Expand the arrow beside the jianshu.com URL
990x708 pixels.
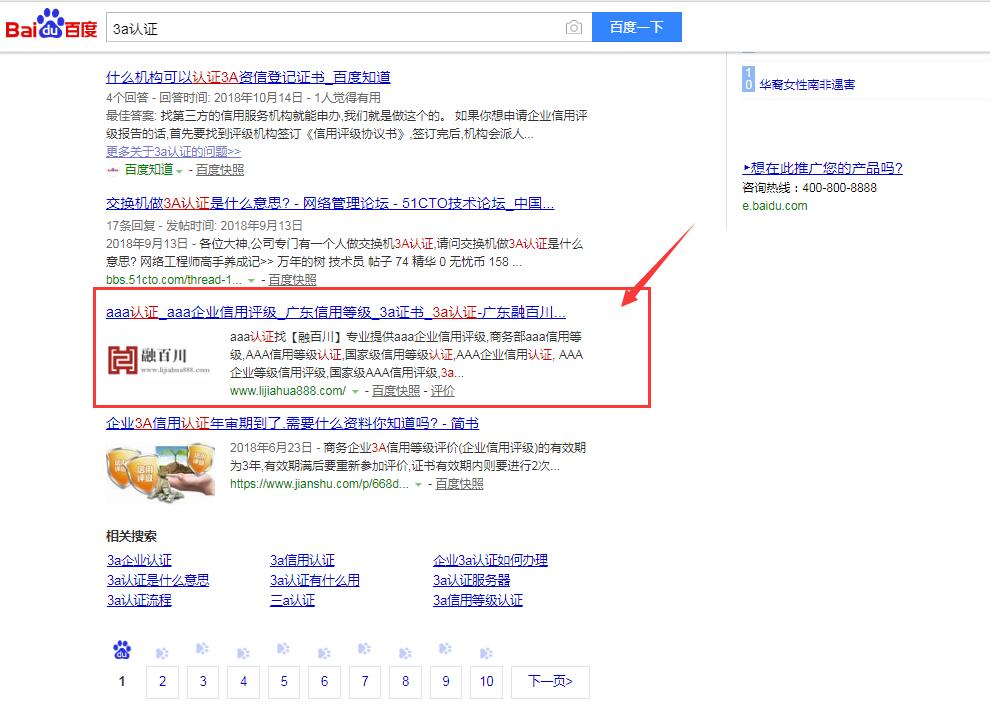point(419,484)
